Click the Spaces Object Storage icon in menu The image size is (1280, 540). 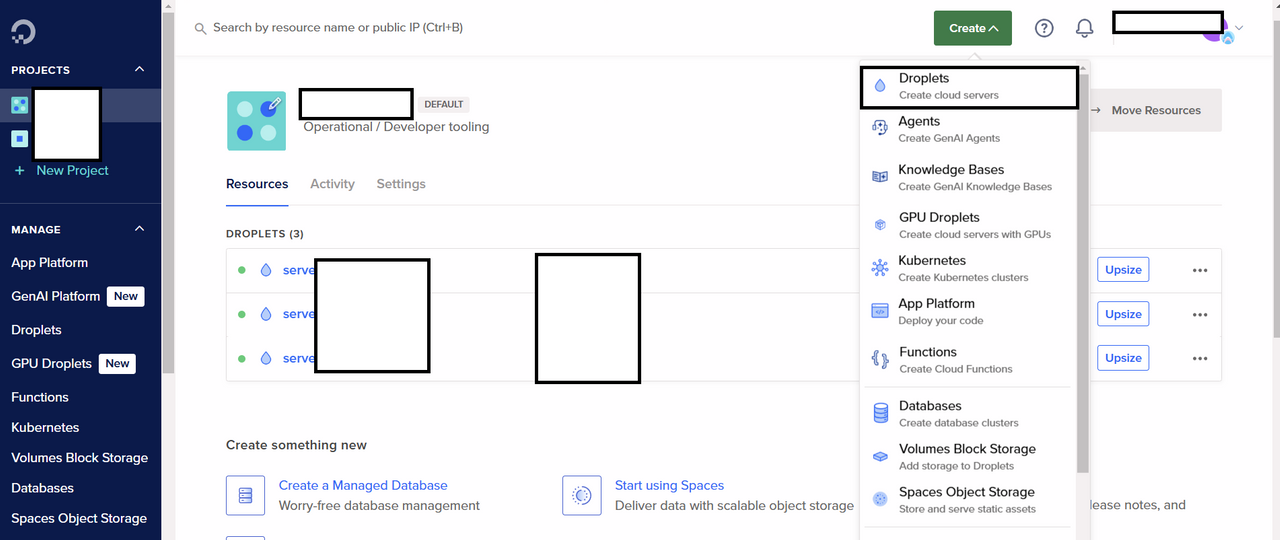tap(880, 499)
